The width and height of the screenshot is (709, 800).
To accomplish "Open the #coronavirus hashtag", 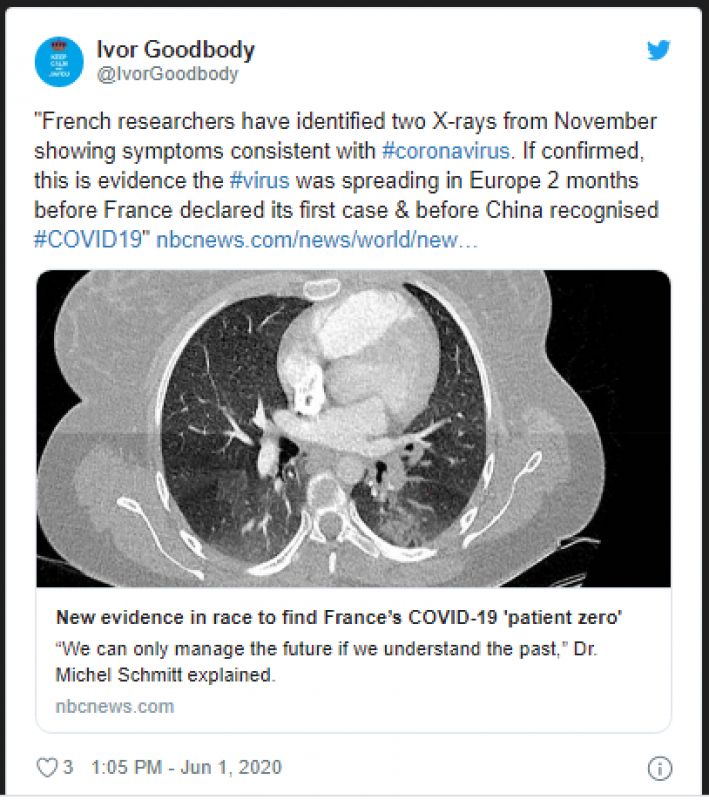I will 446,152.
